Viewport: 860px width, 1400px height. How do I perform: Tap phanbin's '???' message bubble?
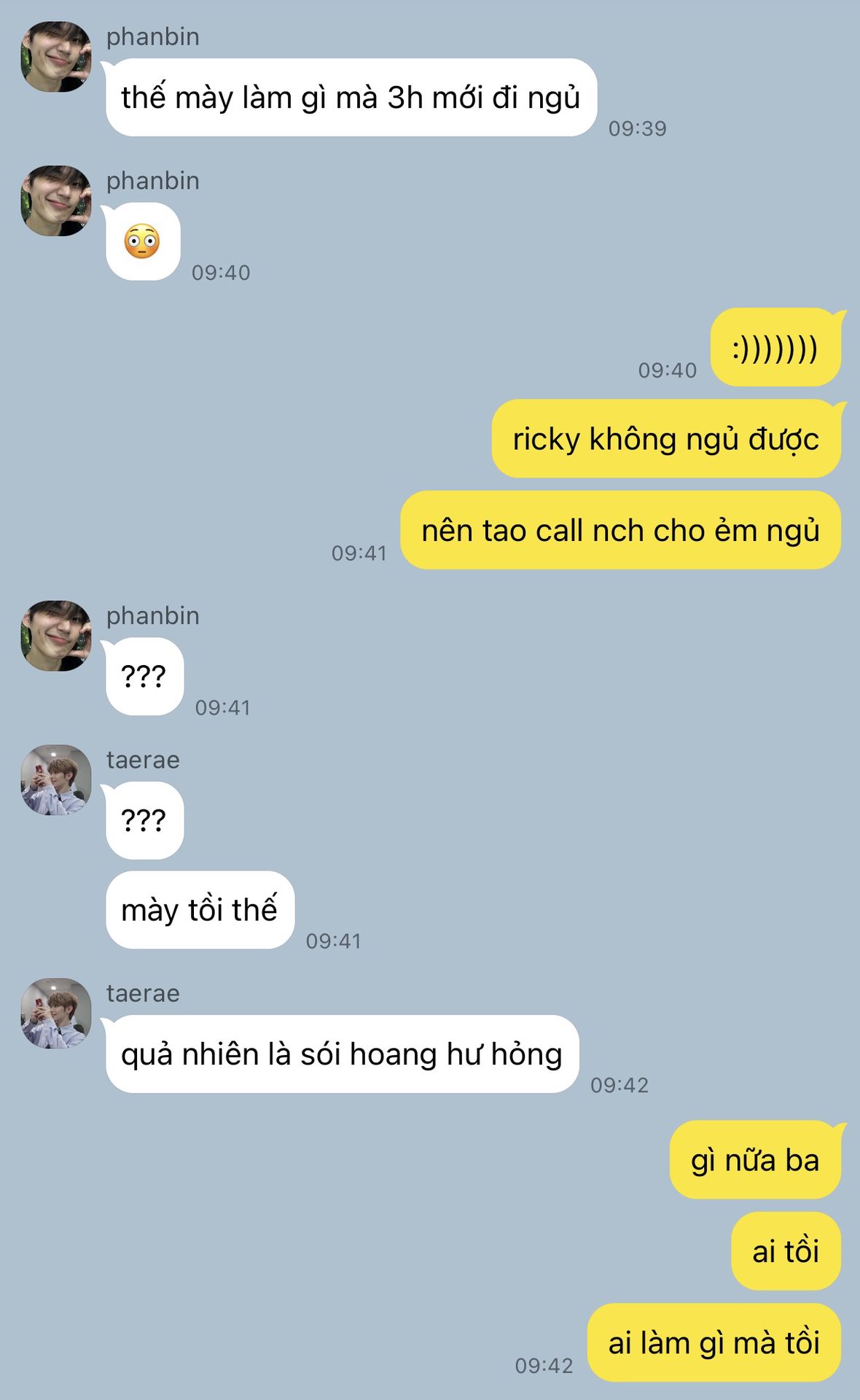pos(144,676)
